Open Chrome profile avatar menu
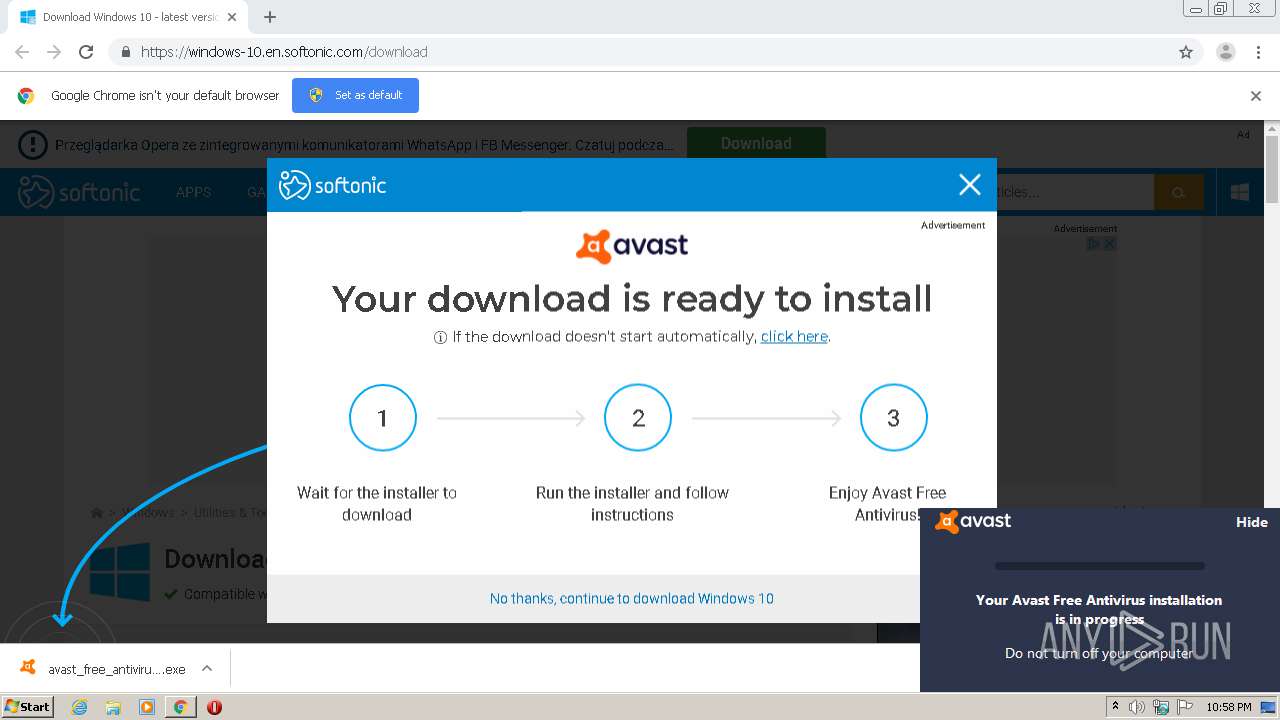Viewport: 1280px width, 720px height. click(1225, 52)
